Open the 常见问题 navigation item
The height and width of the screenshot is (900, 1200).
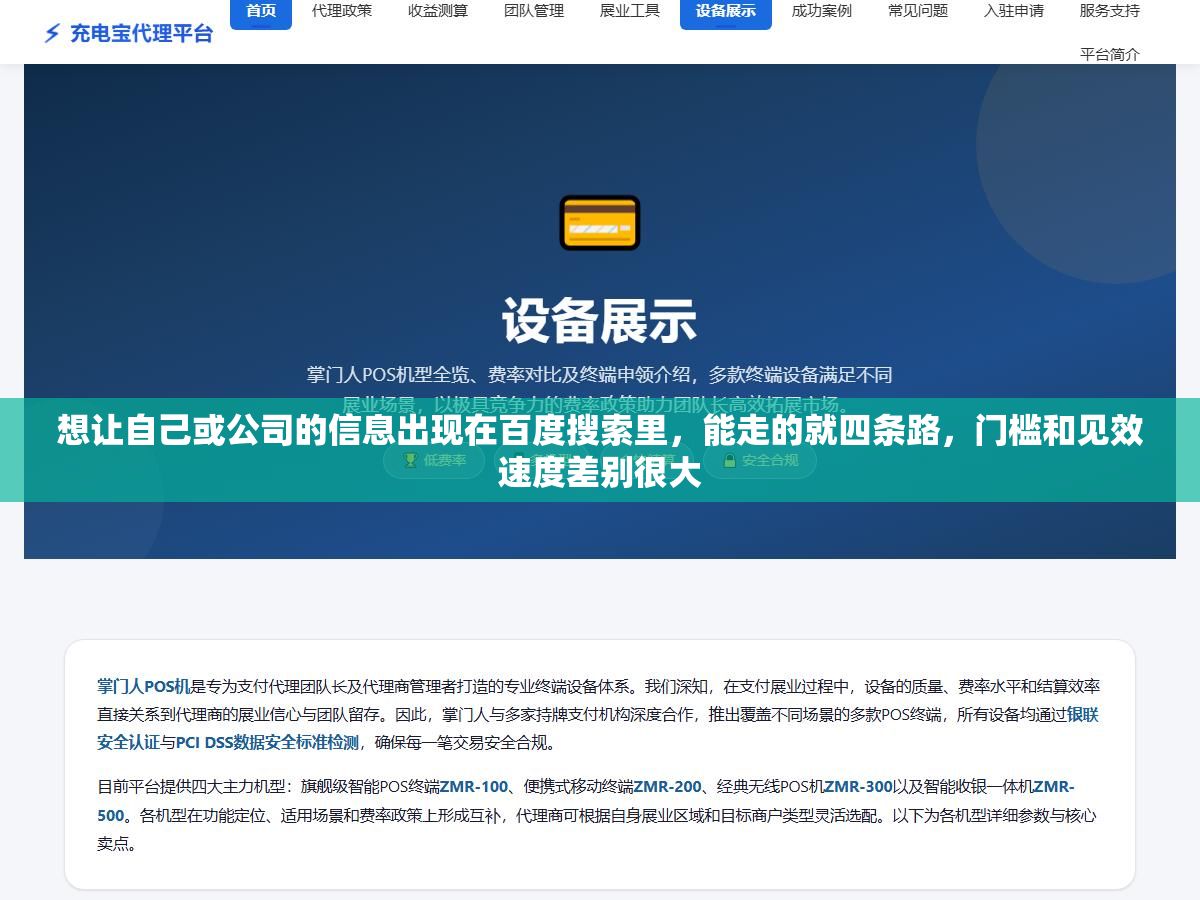click(918, 11)
